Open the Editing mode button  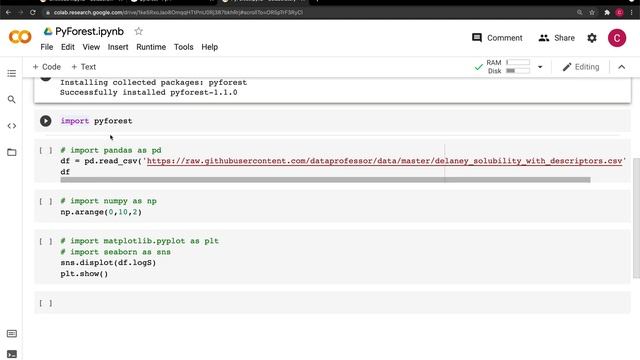[580, 67]
